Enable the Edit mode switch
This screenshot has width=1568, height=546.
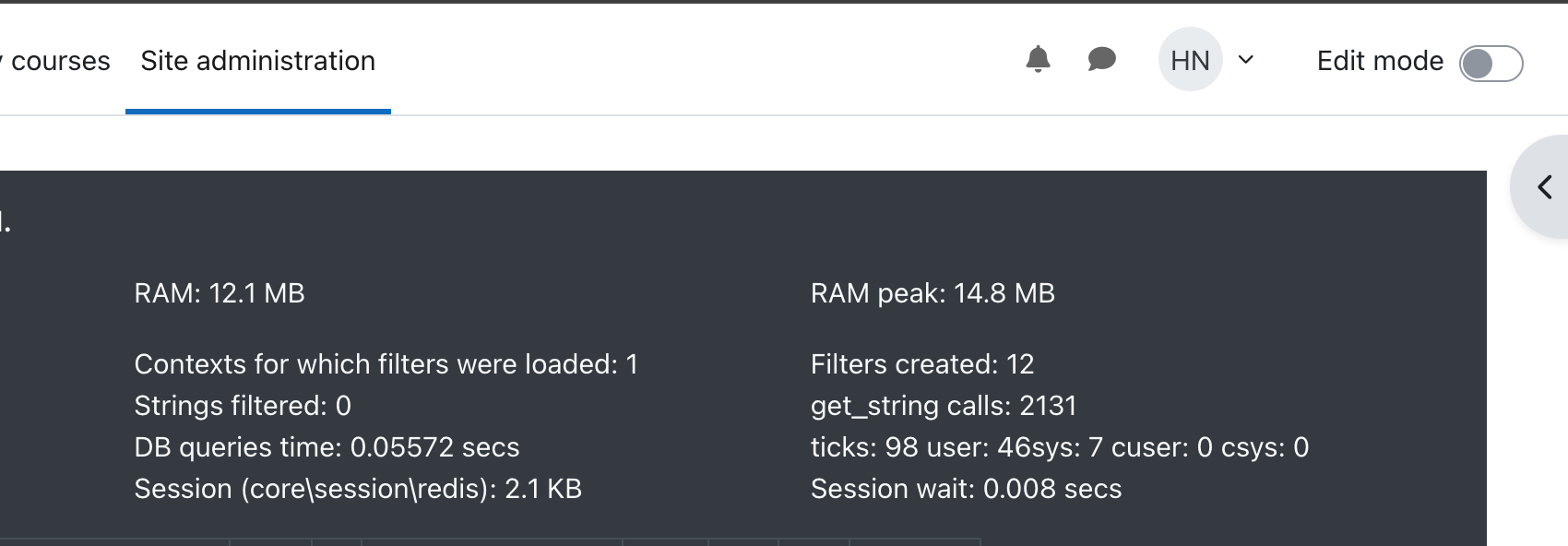[1491, 64]
